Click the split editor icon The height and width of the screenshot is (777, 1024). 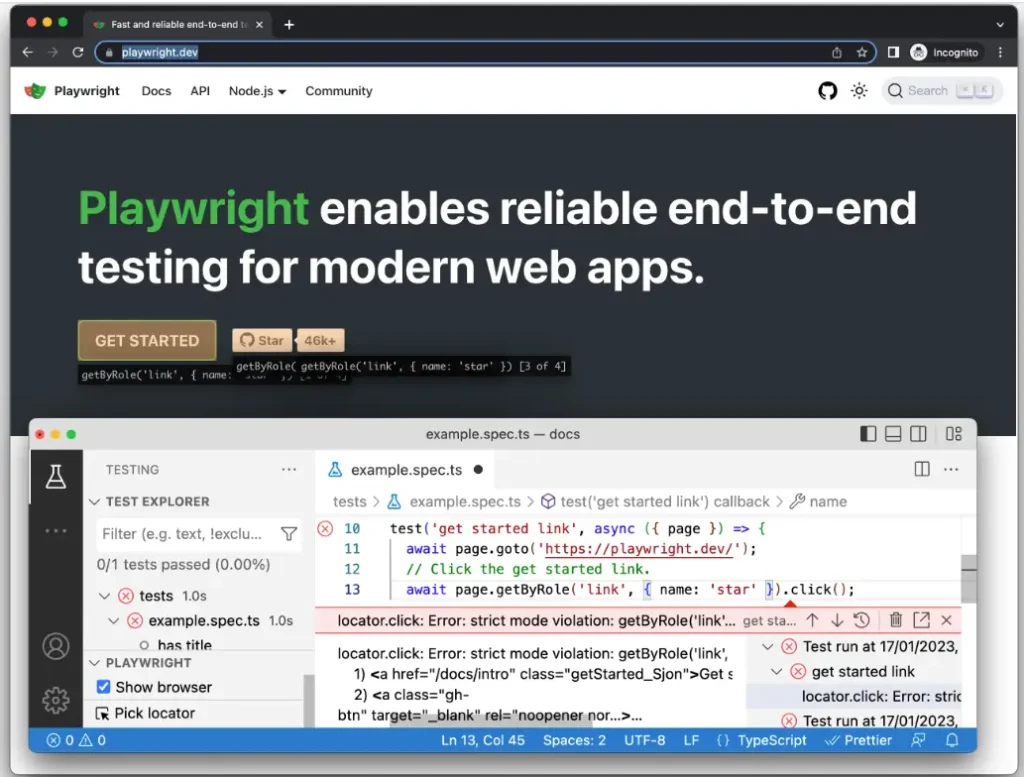point(922,469)
